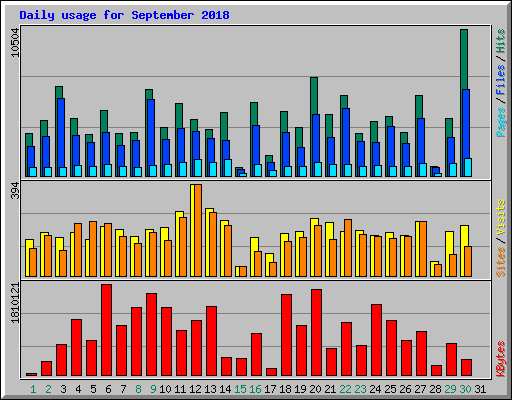The width and height of the screenshot is (512, 400).
Task: Click the red KBytes bar for day 18
Action: 286,335
